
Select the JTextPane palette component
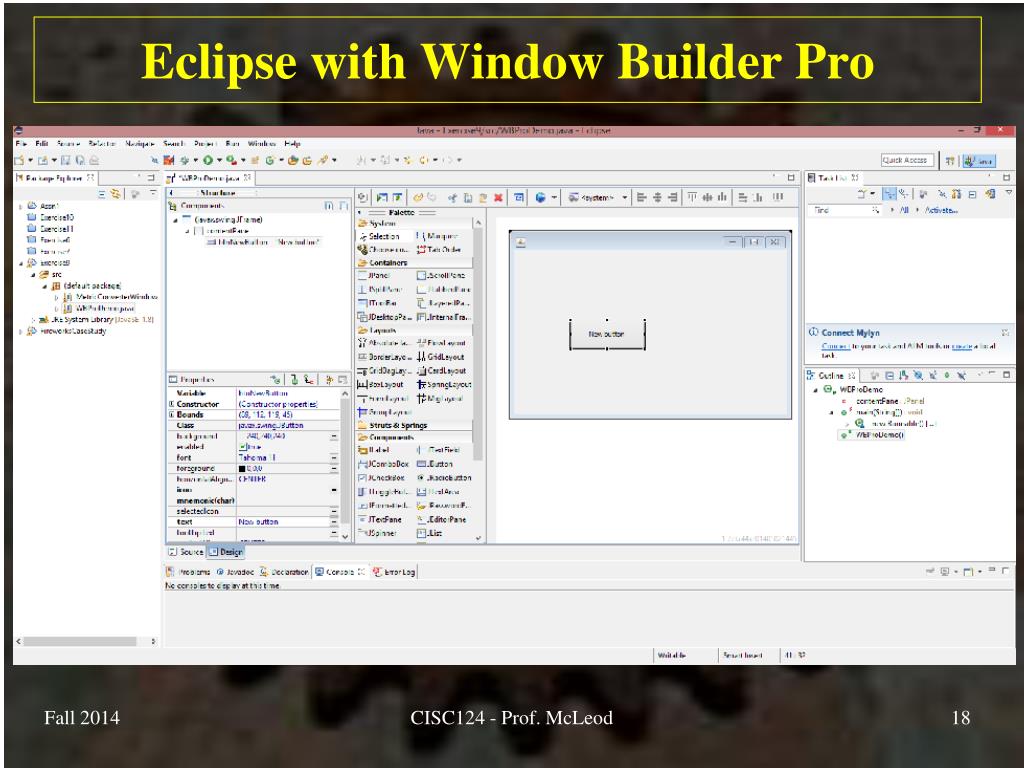click(380, 519)
